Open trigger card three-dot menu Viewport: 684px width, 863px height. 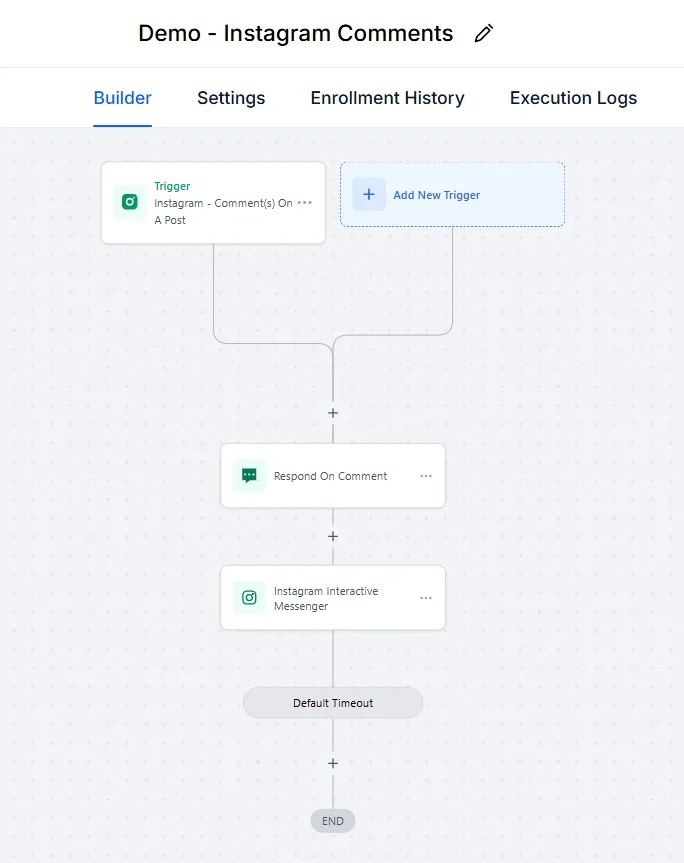pyautogui.click(x=304, y=203)
